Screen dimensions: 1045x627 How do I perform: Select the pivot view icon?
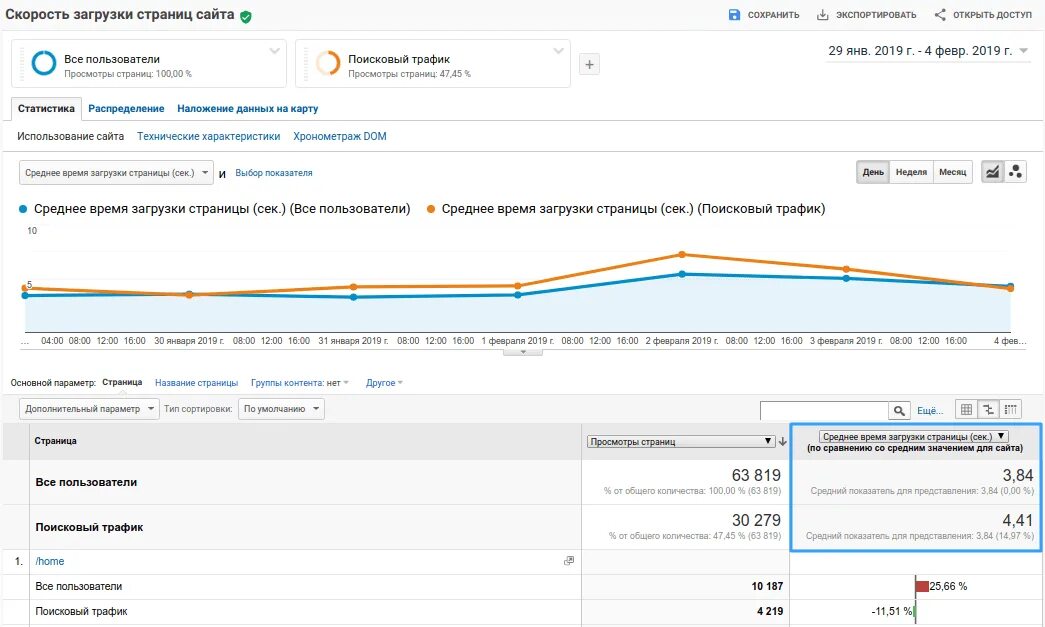pos(1010,410)
